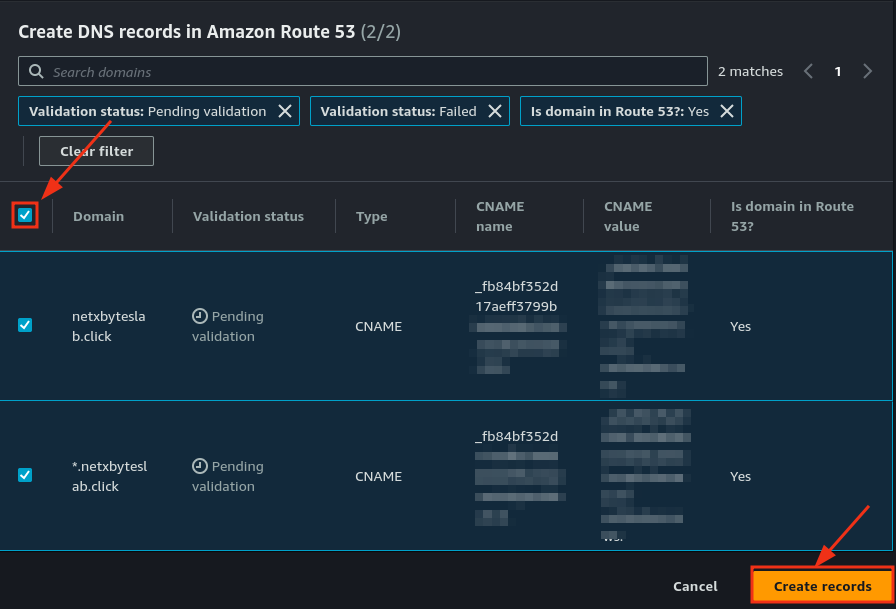Screen dimensions: 896x609
Task: Click the Type column header
Action: (371, 216)
